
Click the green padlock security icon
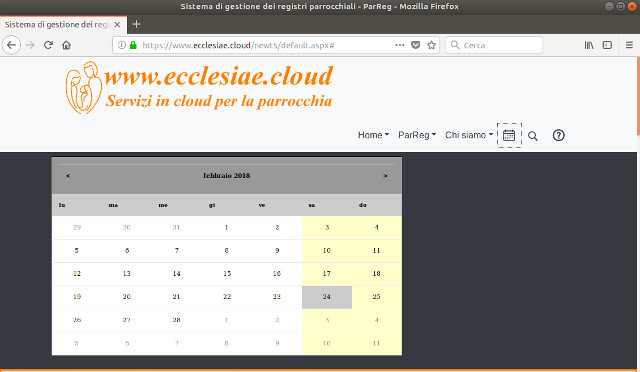133,45
